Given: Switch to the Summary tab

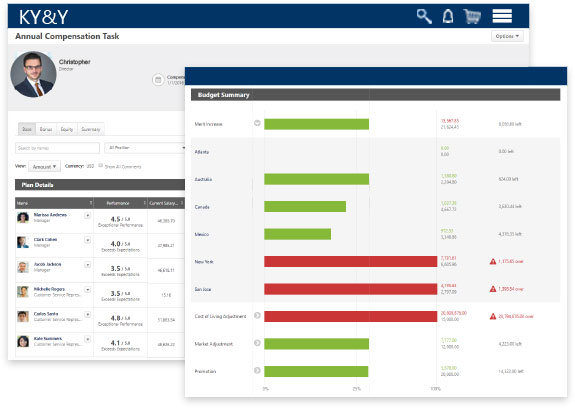Looking at the screenshot, I should (x=91, y=129).
